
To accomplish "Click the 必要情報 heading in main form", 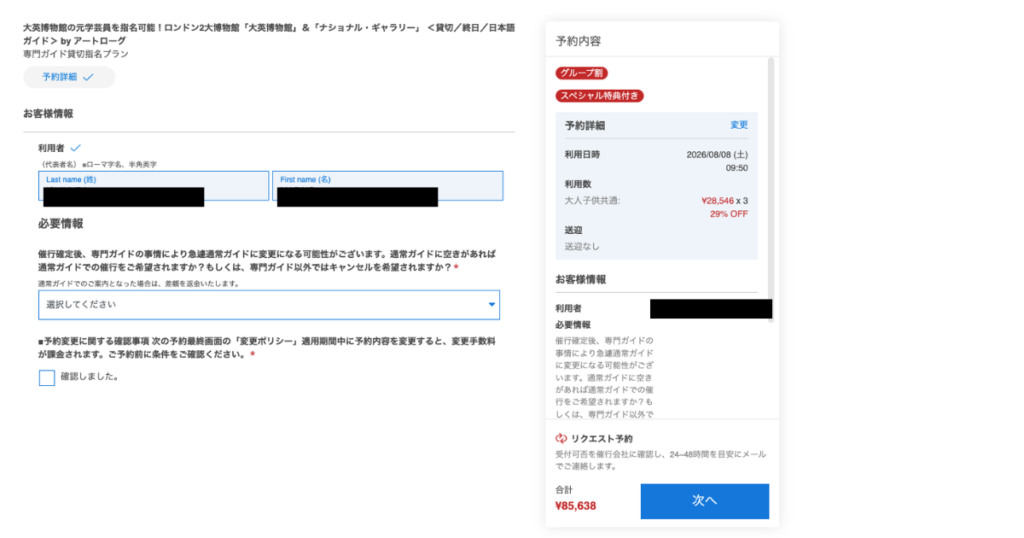I will (x=60, y=223).
